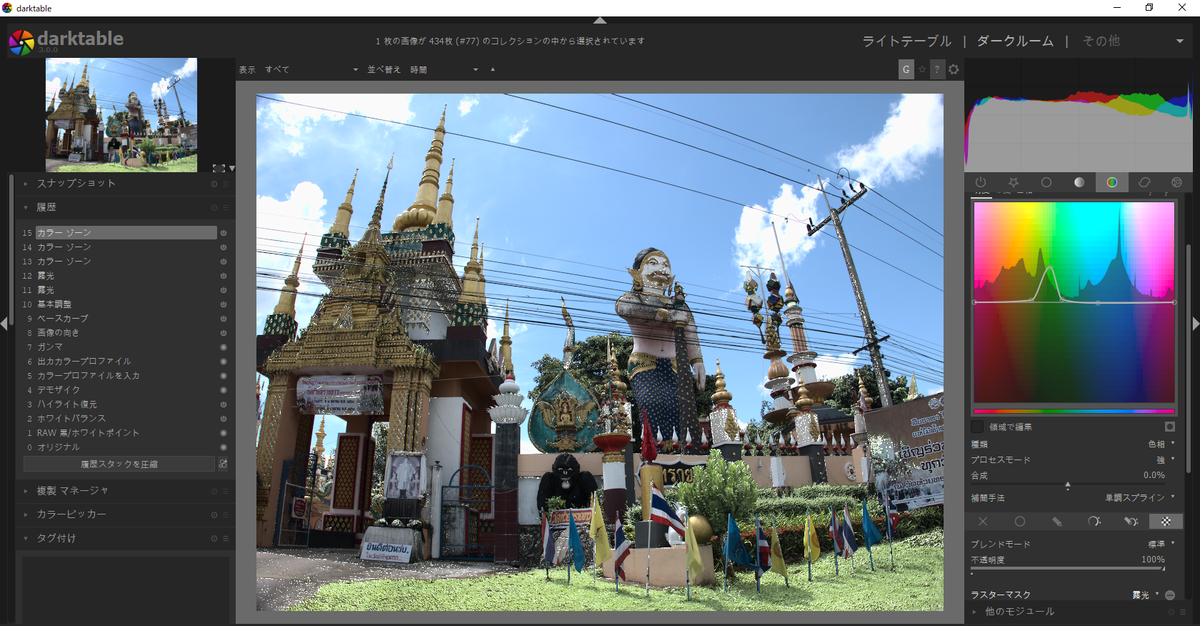Open color group rainbow circle tab
This screenshot has height=626, width=1200.
coord(1111,183)
